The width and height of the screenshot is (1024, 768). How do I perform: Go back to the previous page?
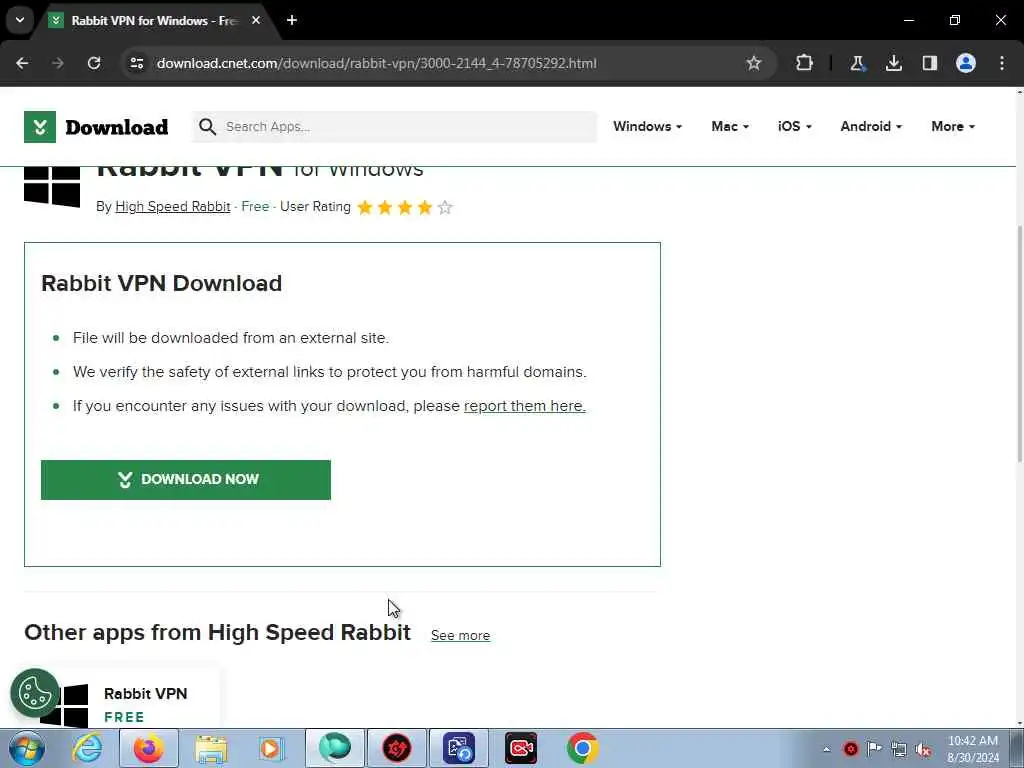[22, 63]
